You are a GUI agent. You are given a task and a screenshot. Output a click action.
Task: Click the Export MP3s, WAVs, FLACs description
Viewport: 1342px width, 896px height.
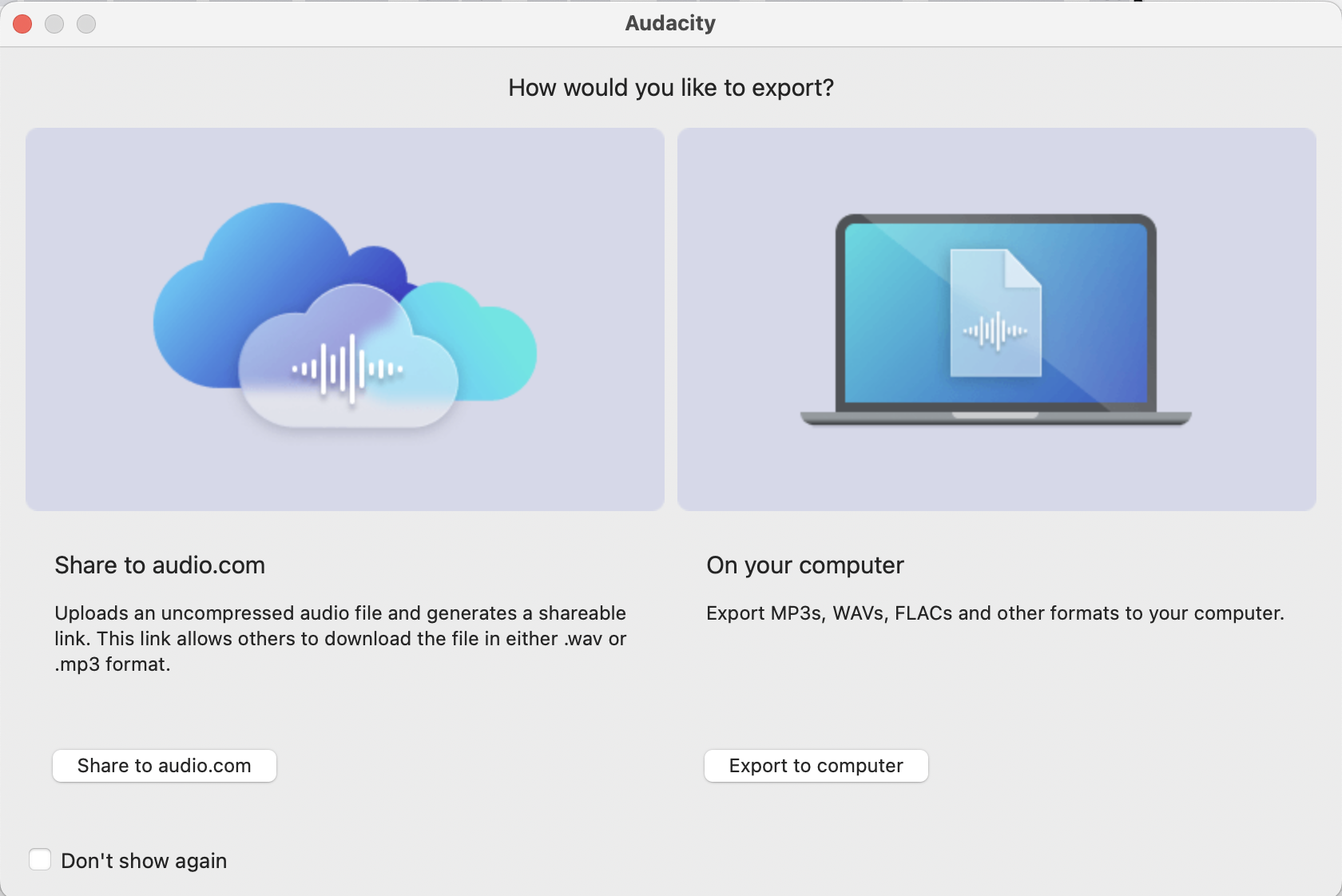pos(995,613)
